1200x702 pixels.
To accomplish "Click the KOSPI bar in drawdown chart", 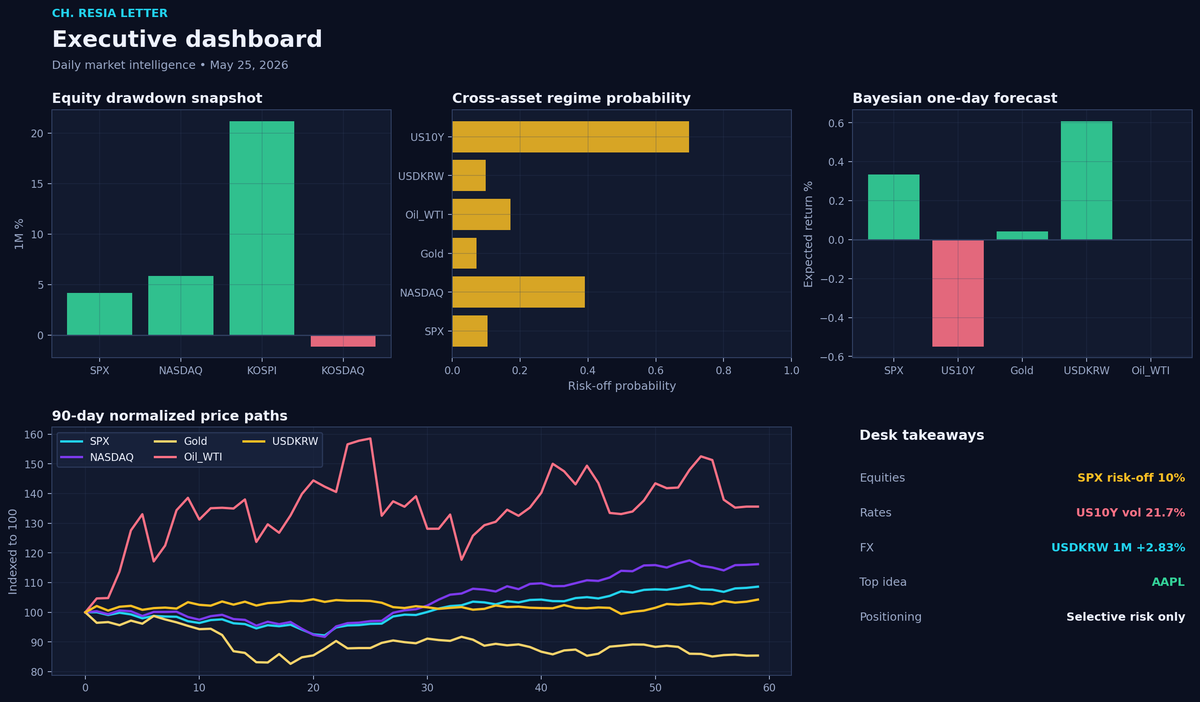I will (x=262, y=228).
